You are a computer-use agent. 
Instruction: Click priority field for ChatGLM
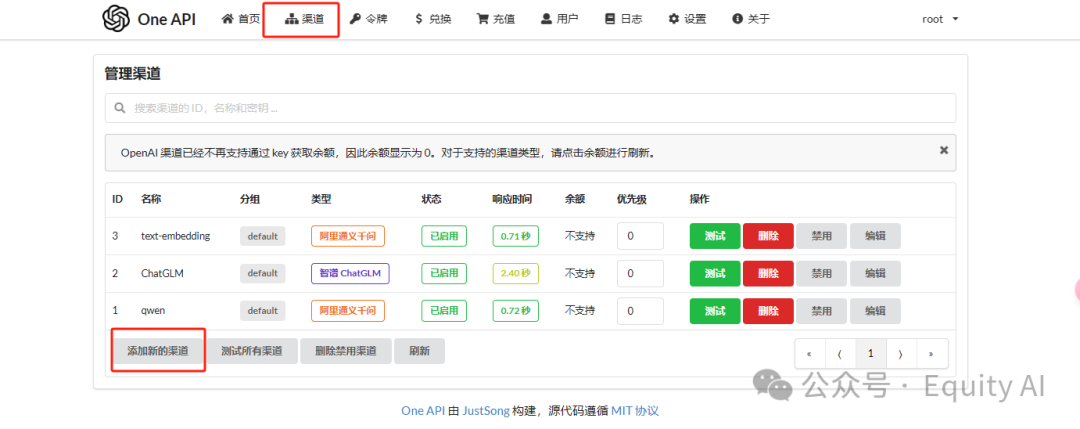point(641,273)
